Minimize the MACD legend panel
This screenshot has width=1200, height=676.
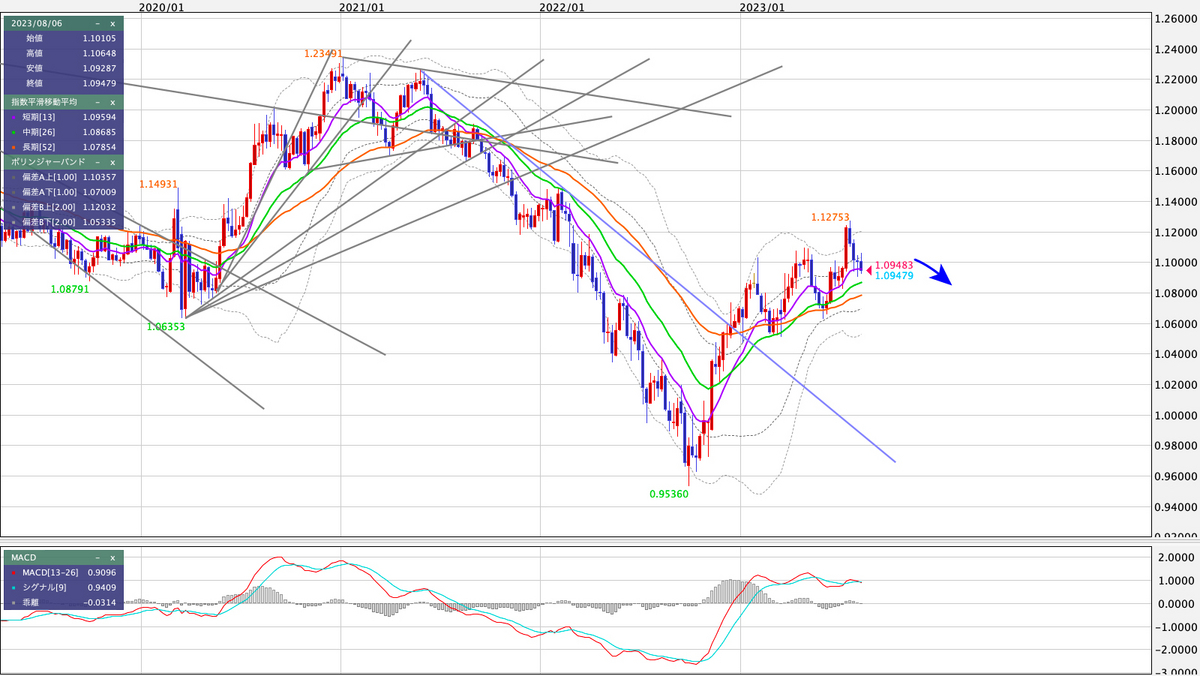click(97, 557)
